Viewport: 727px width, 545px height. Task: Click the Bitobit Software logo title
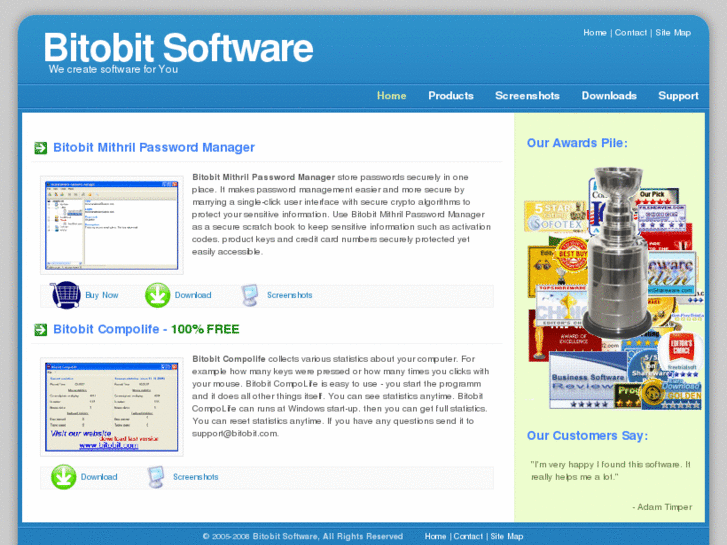(x=178, y=47)
